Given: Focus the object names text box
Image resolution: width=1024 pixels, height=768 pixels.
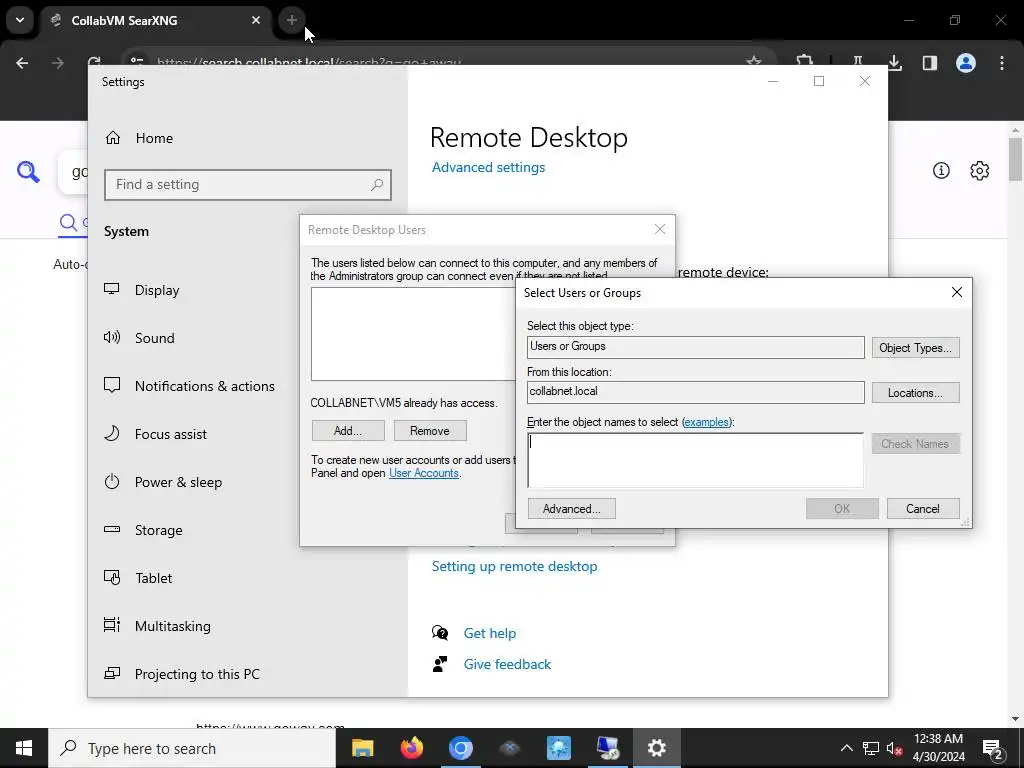Looking at the screenshot, I should tap(696, 460).
